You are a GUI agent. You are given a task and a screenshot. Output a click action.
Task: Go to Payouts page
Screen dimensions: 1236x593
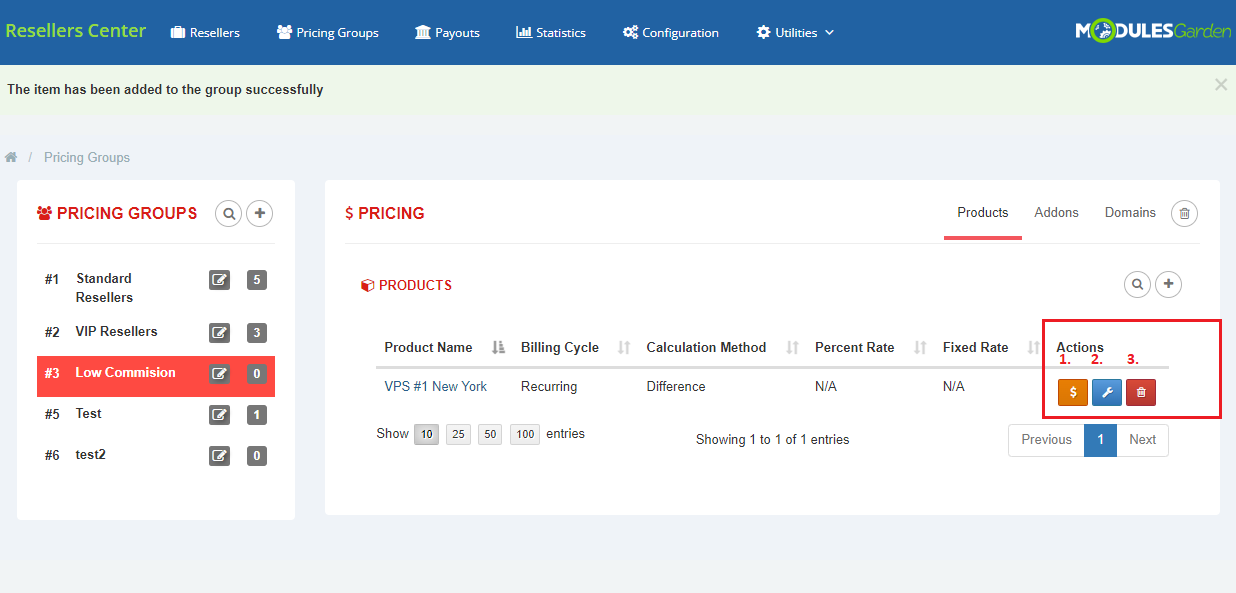(x=447, y=33)
